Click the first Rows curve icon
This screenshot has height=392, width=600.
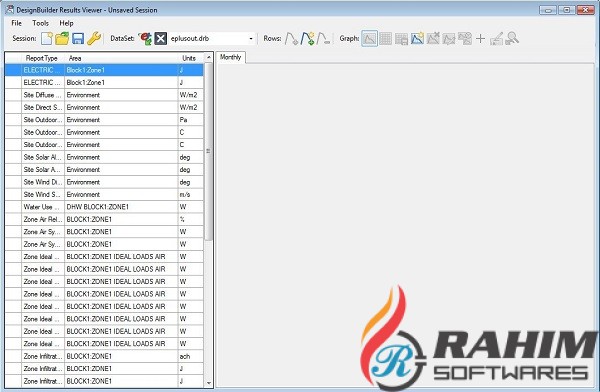(292, 38)
